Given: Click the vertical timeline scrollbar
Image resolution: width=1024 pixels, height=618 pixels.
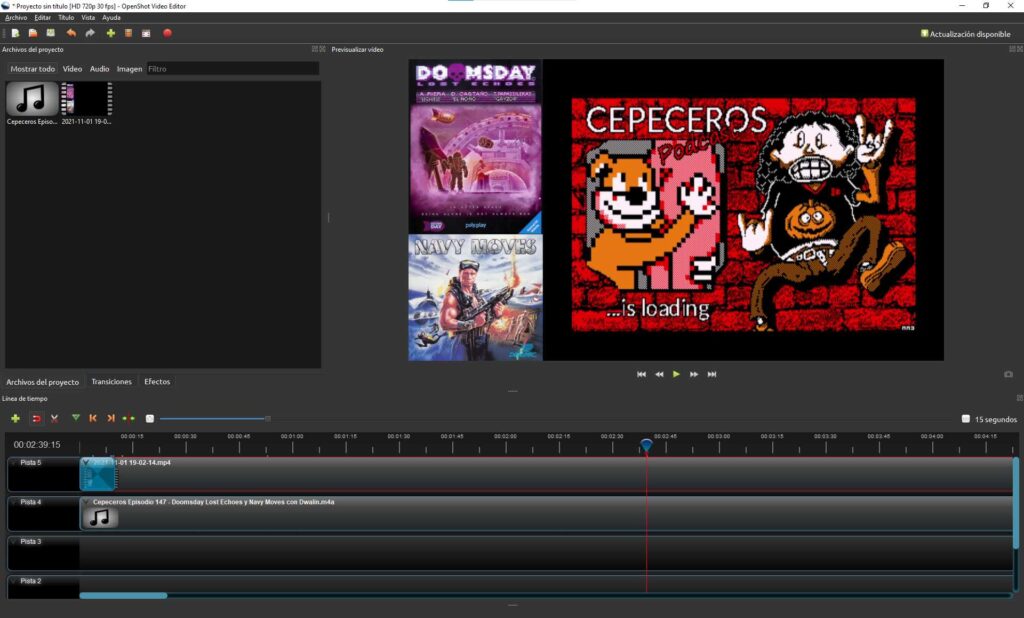Looking at the screenshot, I should point(1016,503).
